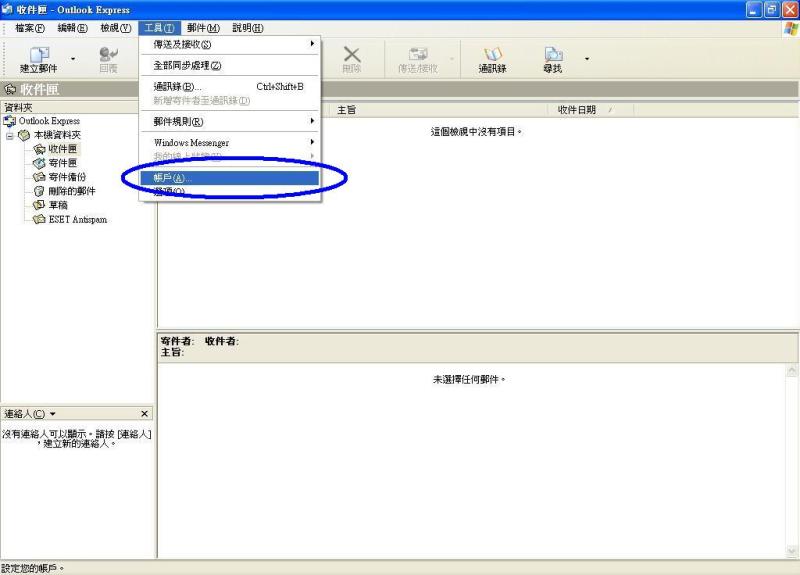Click the 寄件匣 outbox folder icon
The height and width of the screenshot is (575, 800).
pyautogui.click(x=39, y=163)
